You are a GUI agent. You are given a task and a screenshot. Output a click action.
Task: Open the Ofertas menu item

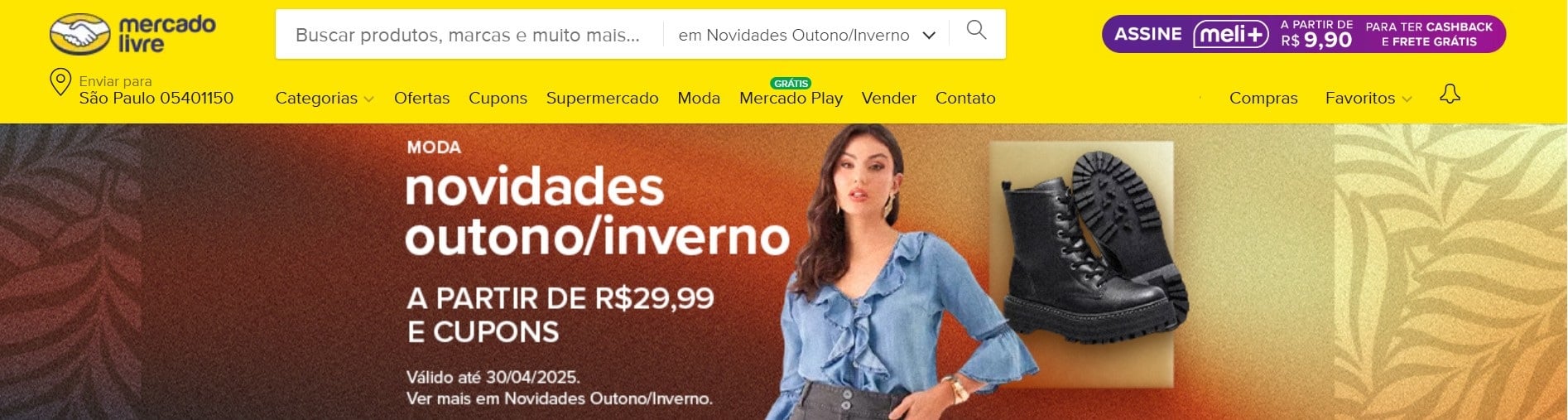[421, 98]
